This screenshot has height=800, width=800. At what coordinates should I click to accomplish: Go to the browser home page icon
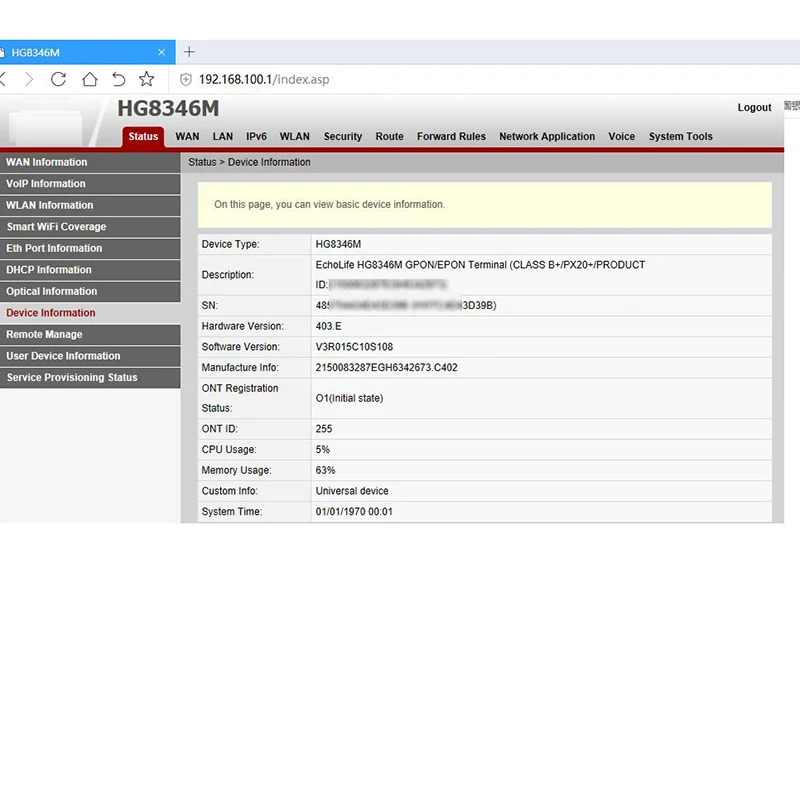(90, 79)
